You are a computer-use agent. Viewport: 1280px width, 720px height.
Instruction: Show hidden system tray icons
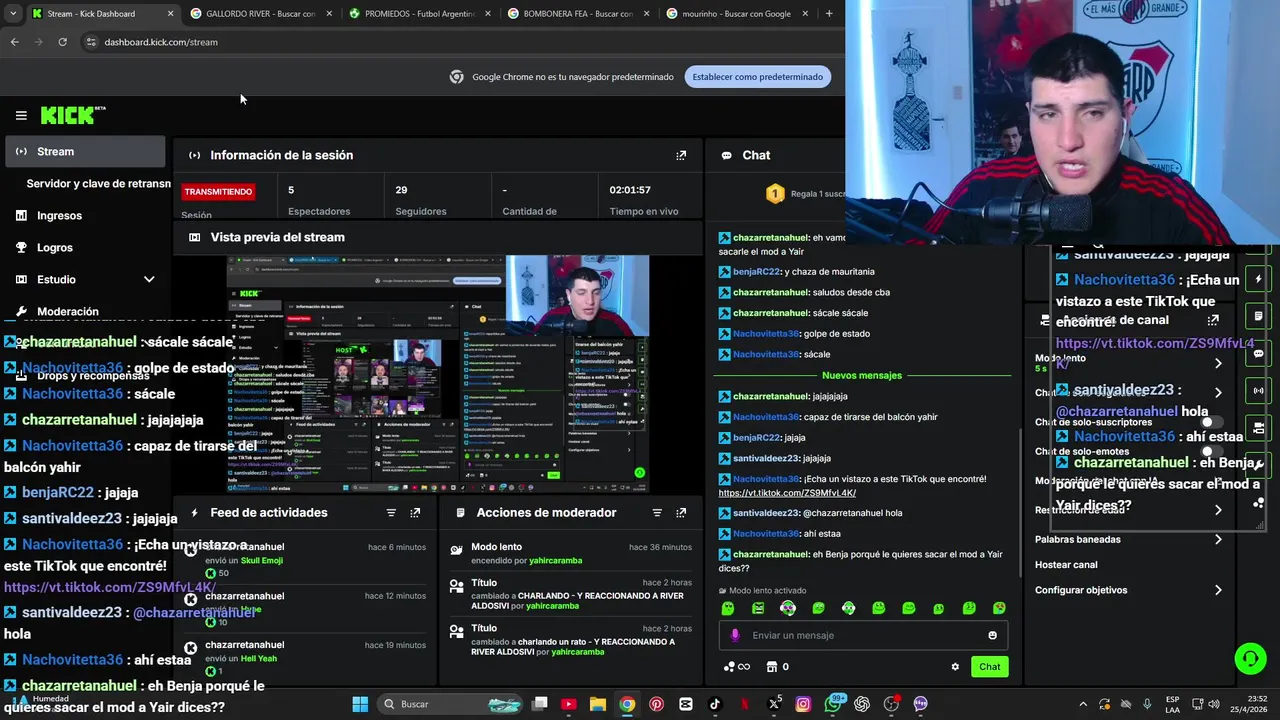[x=1083, y=704]
